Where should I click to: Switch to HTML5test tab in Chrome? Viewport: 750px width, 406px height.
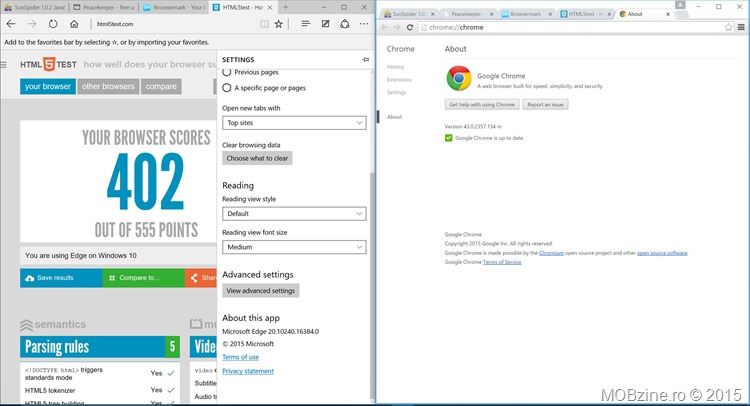coord(585,14)
